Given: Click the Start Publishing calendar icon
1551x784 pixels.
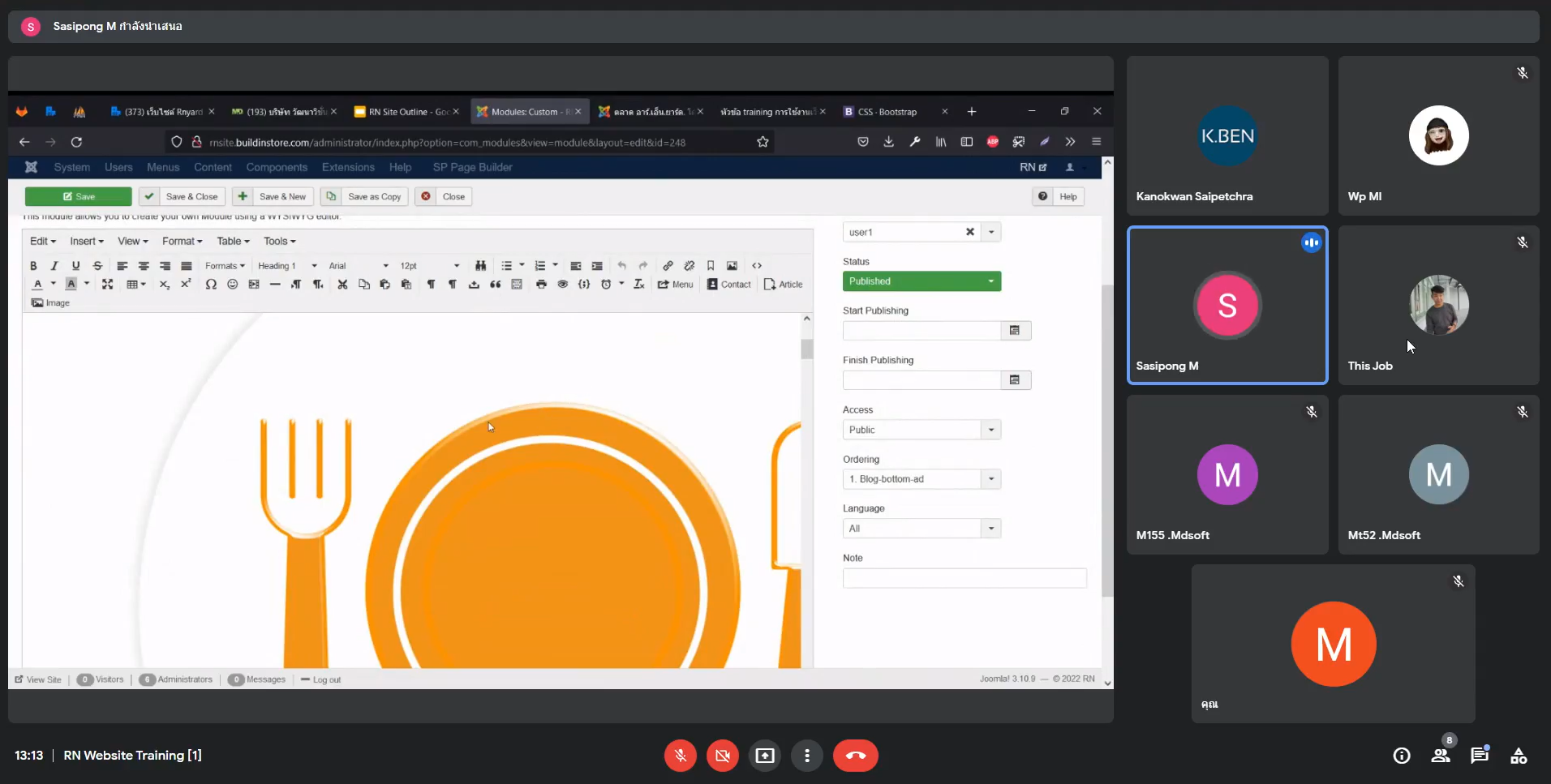Looking at the screenshot, I should 1014,331.
